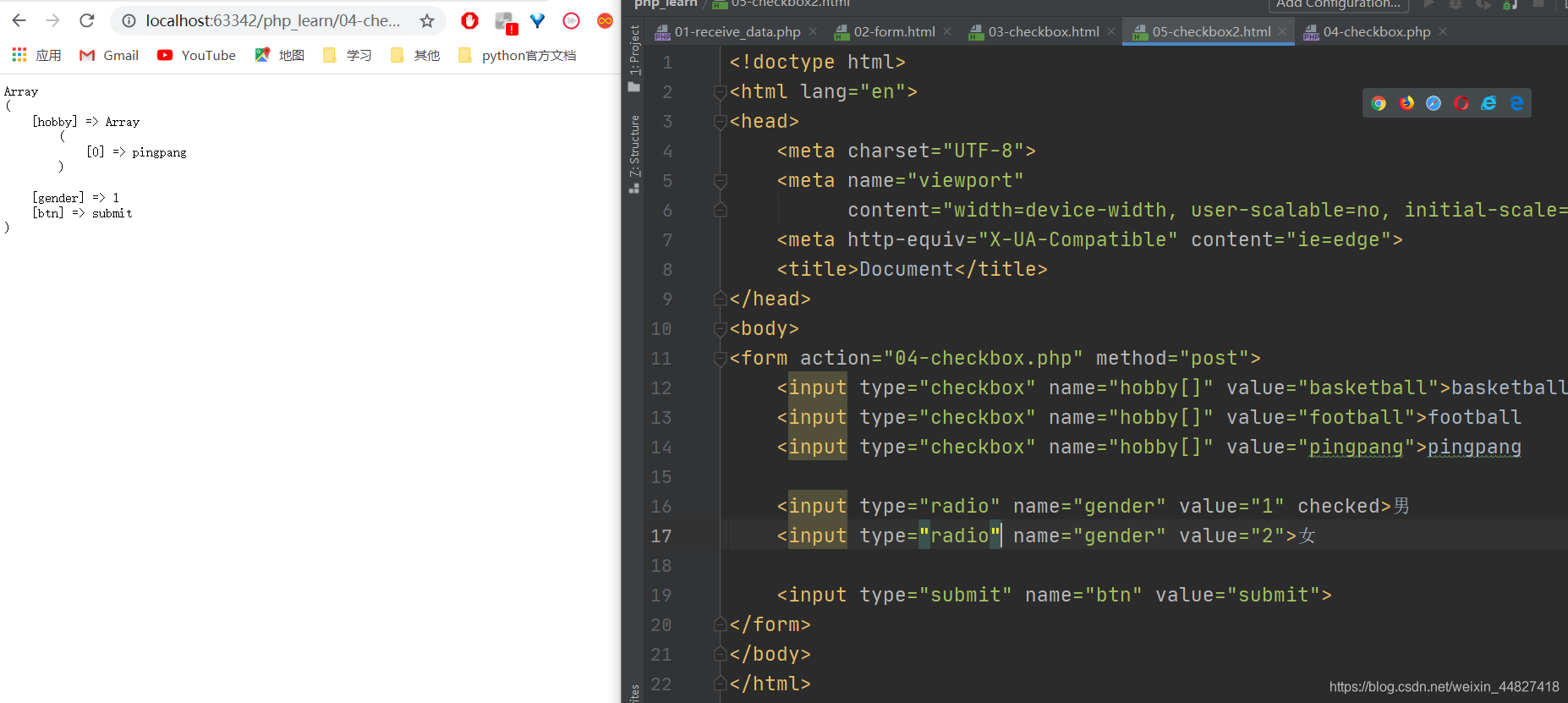The height and width of the screenshot is (703, 1568).
Task: Open page in Safari from PhpStorm browser bar
Action: [1434, 103]
